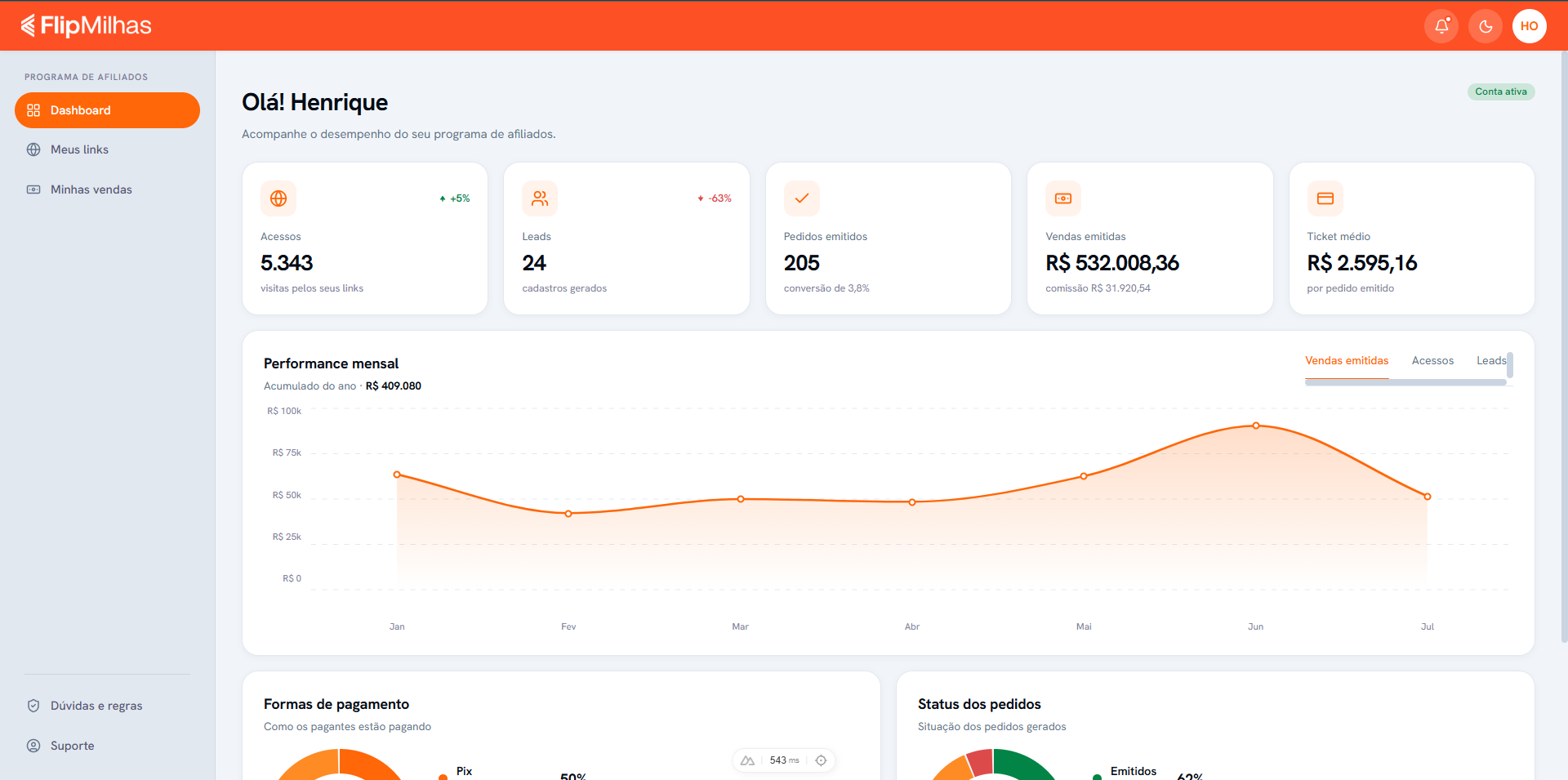Click the Jan data point on chart
The height and width of the screenshot is (780, 1568).
397,475
